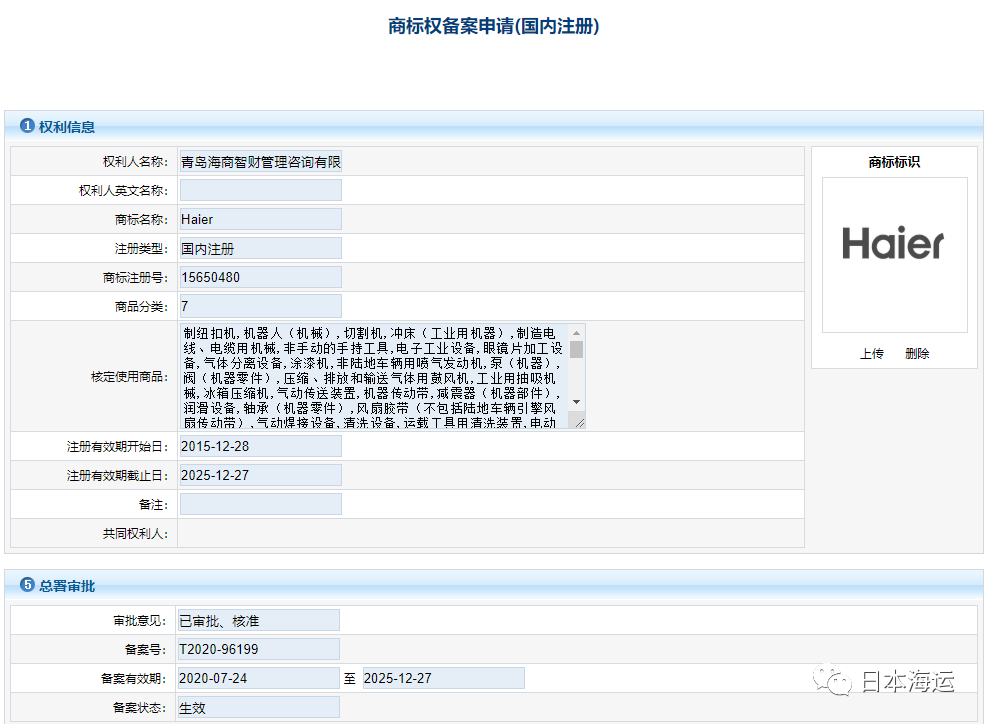The height and width of the screenshot is (724, 986).
Task: Click the scroll-down arrow of the 核定使用商品 text area
Action: (576, 402)
